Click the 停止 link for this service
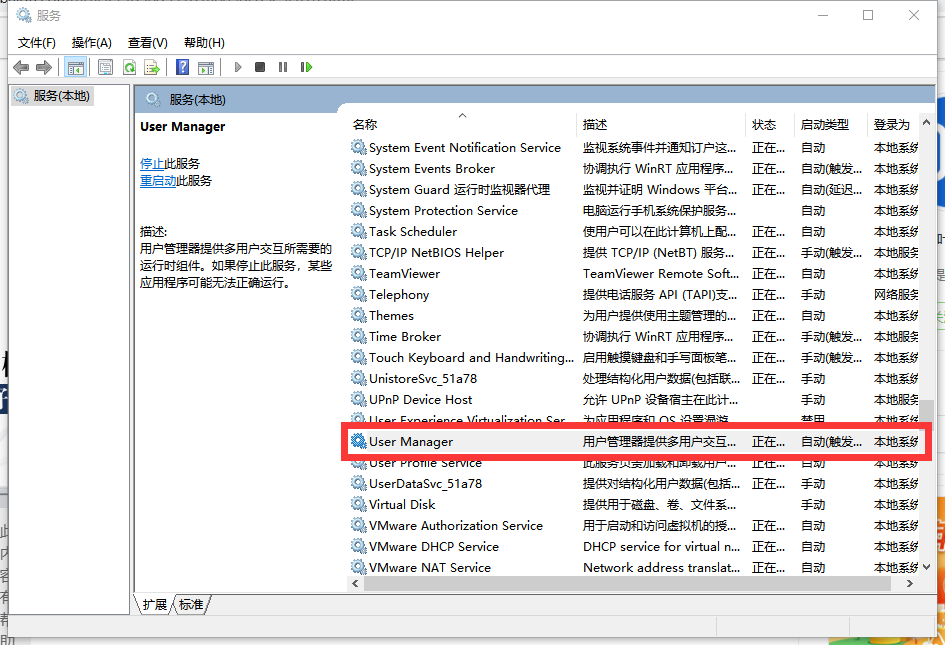This screenshot has height=645, width=945. pos(152,163)
